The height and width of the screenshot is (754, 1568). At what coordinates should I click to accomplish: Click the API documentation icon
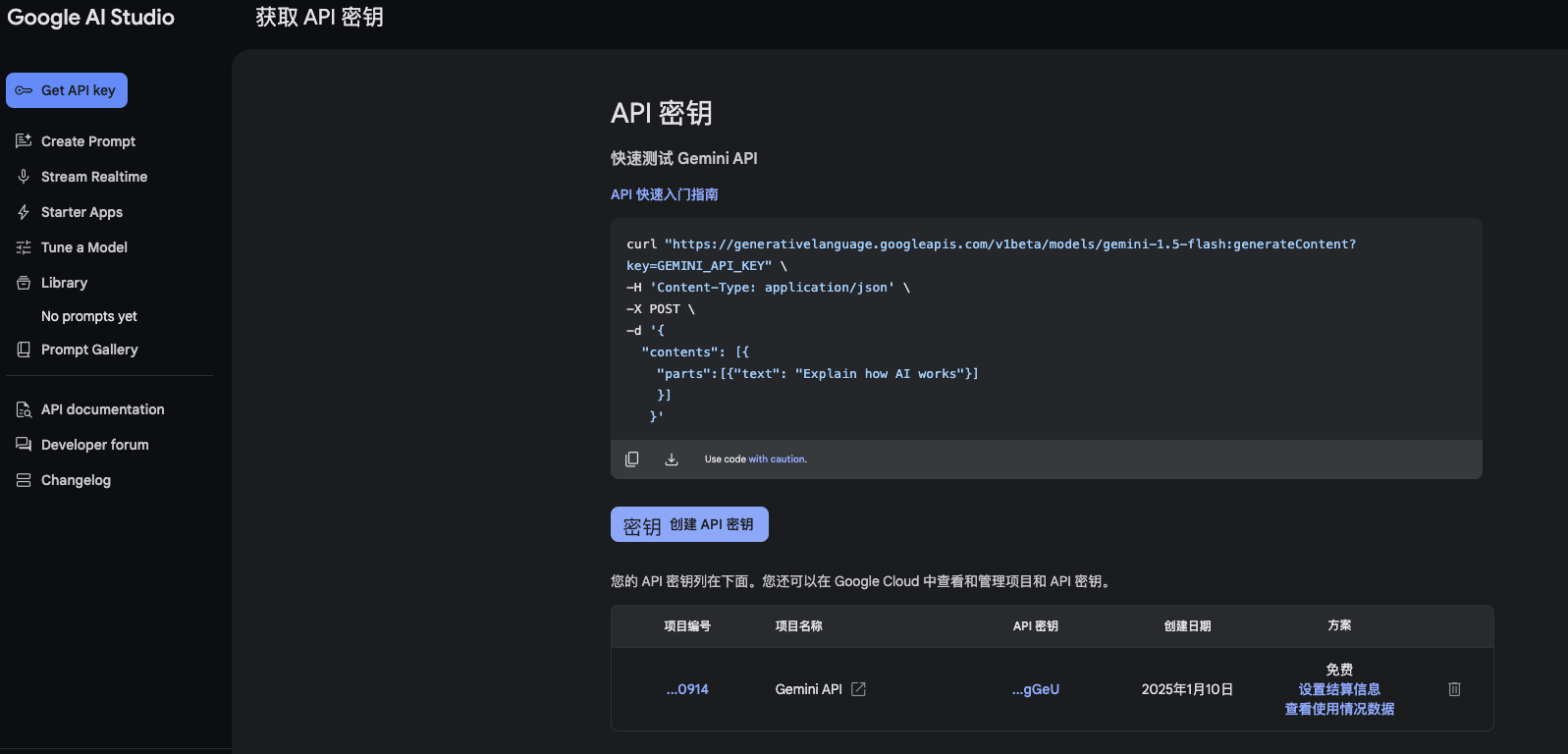tap(24, 409)
